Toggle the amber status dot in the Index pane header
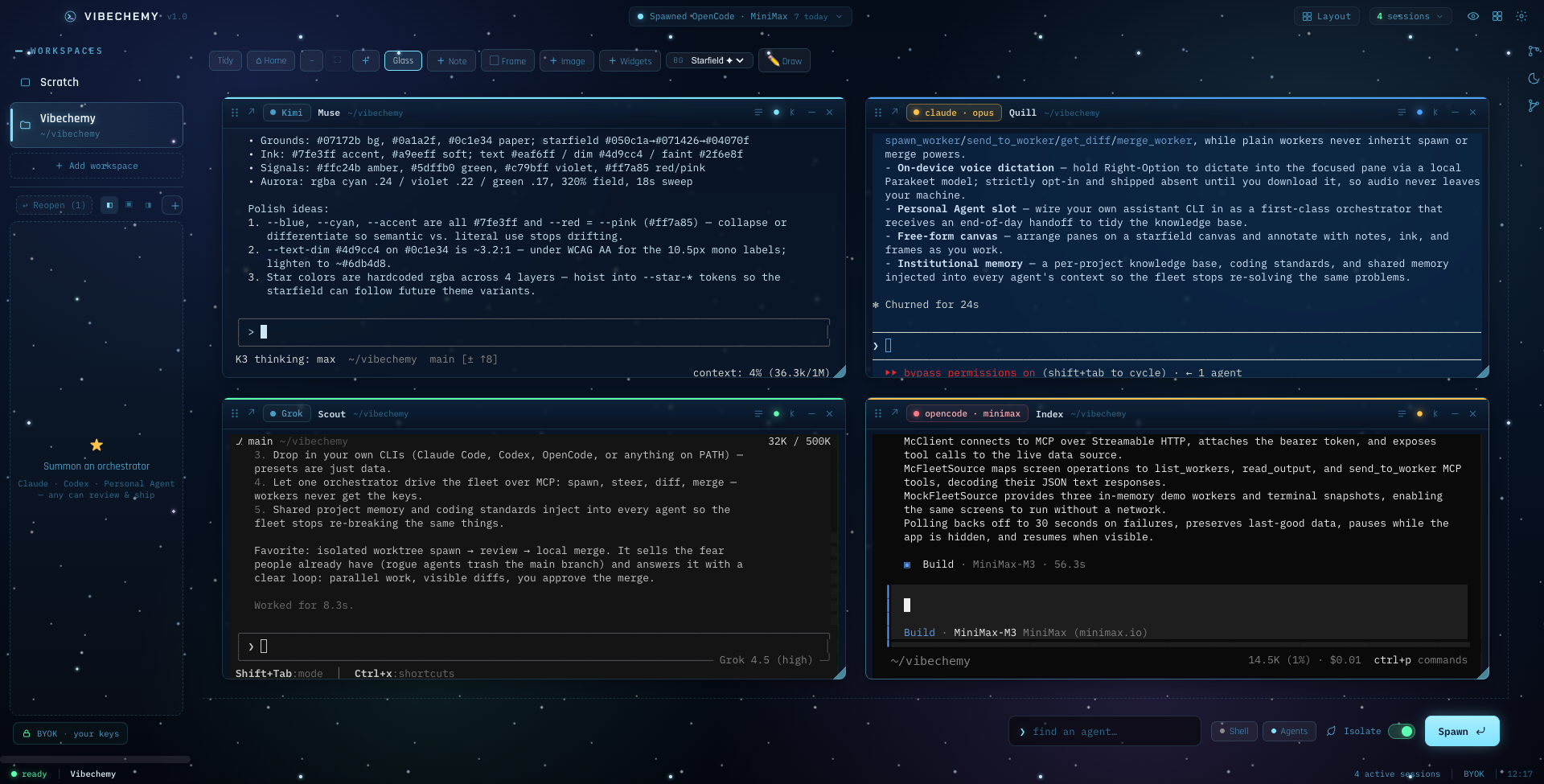 click(x=1419, y=413)
